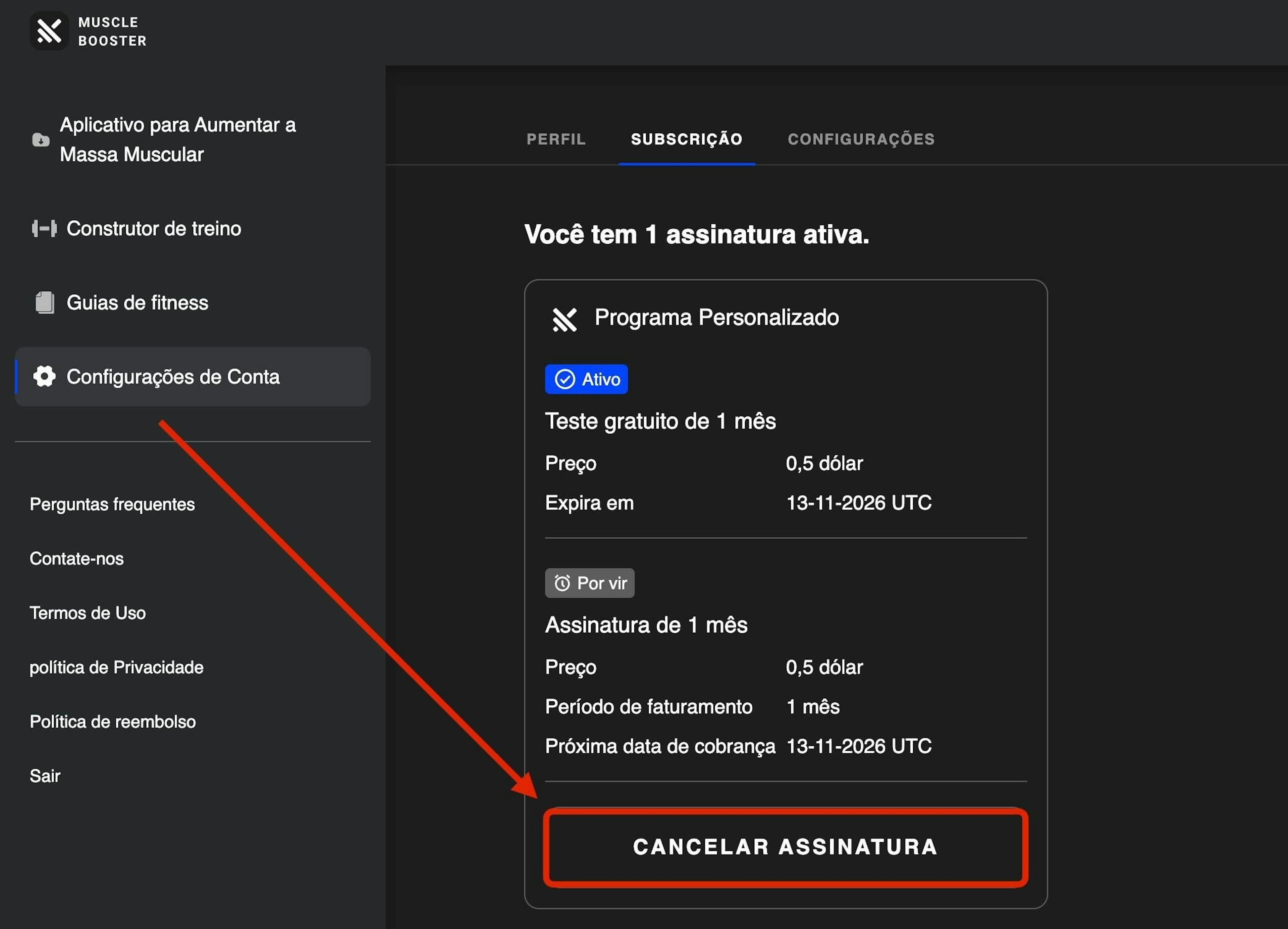Screen dimensions: 1288x929
Task: Click the clock icon in Por vir badge
Action: [561, 583]
